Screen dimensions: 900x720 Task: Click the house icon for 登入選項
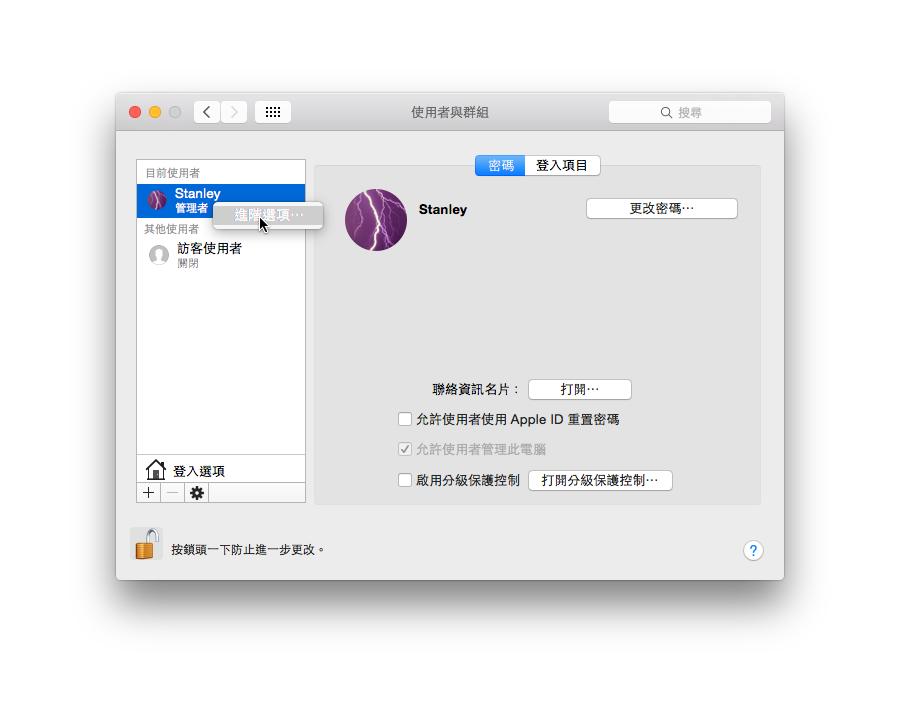(156, 470)
